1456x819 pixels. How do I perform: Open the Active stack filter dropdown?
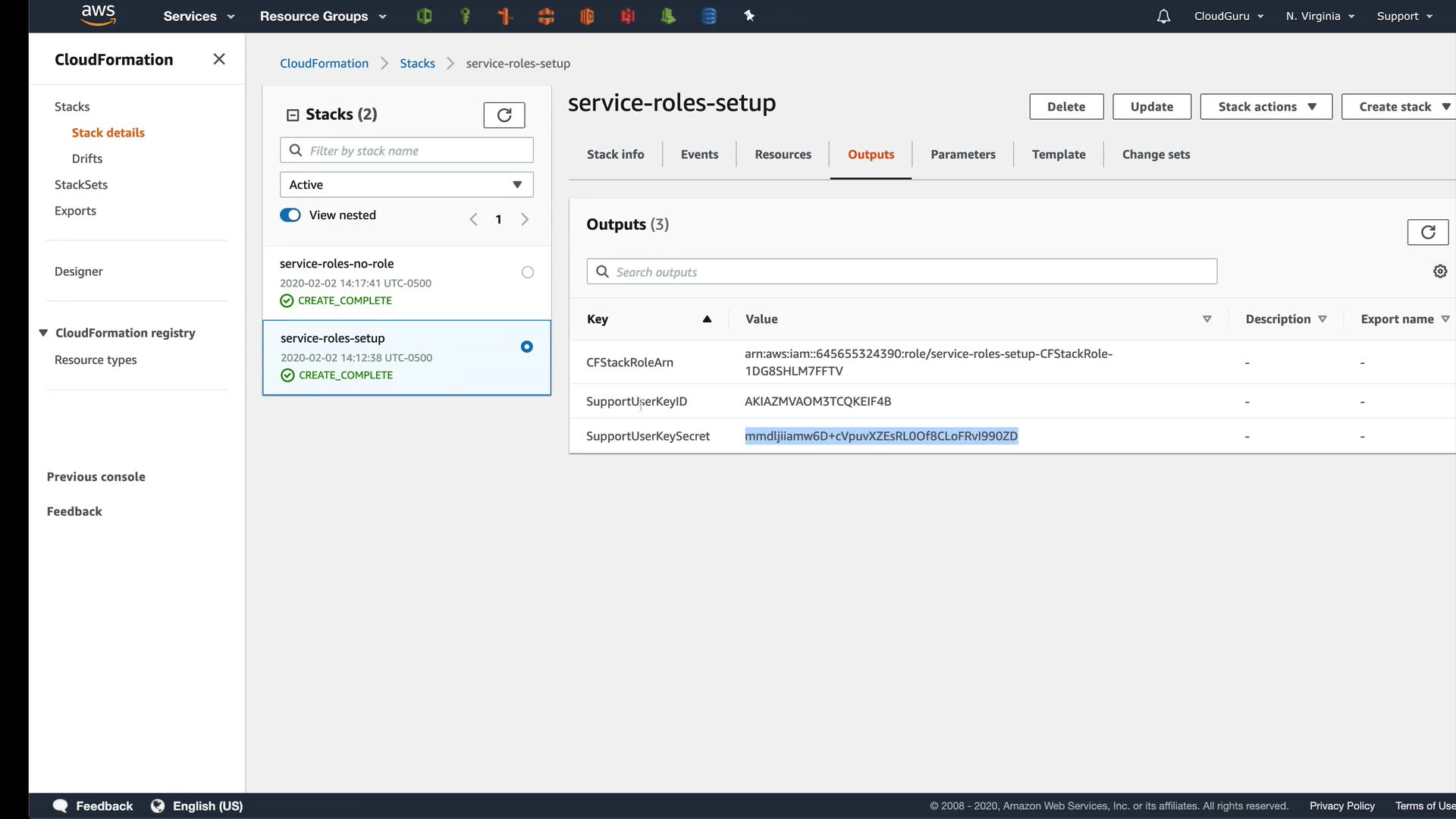pyautogui.click(x=406, y=184)
